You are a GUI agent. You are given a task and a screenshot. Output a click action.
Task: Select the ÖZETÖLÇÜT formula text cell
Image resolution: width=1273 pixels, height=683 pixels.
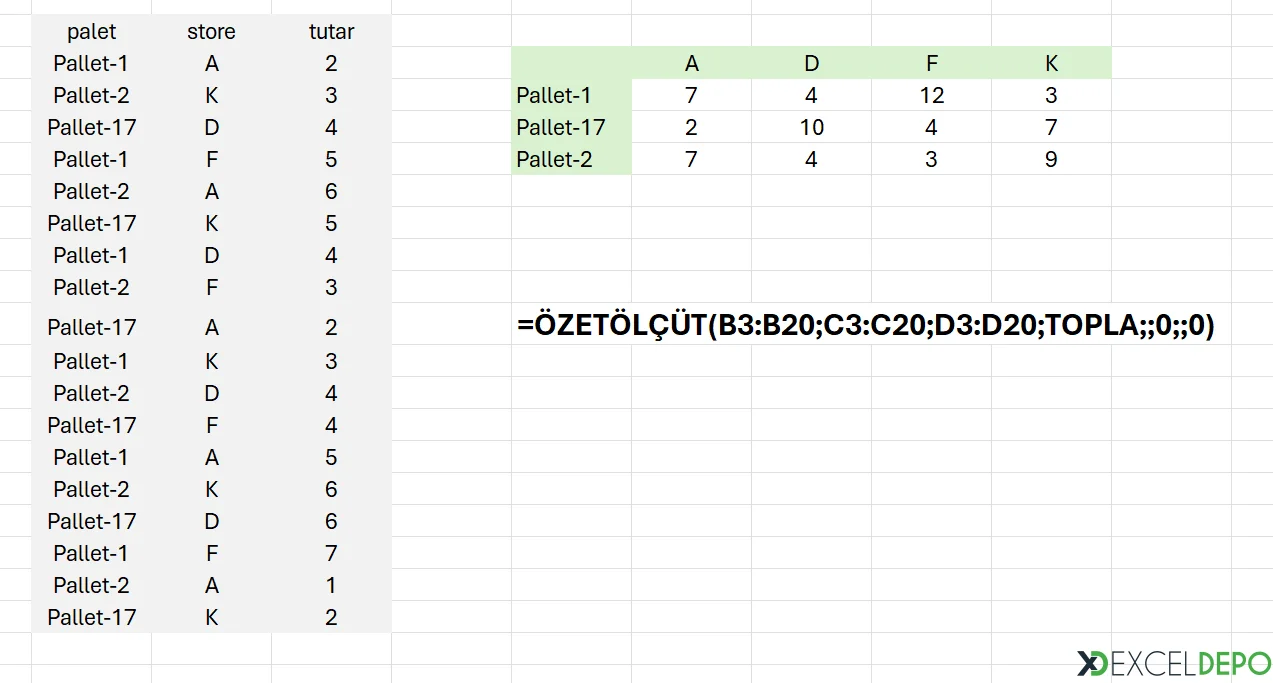pos(866,326)
